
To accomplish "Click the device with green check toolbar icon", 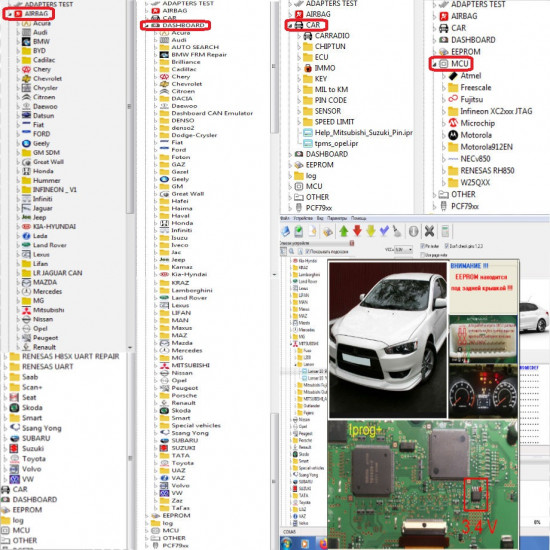I will coord(299,231).
